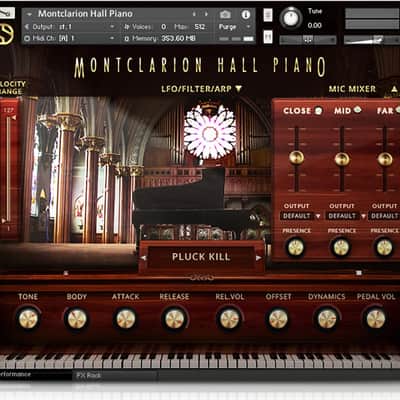Click the Midi Ch icon
The width and height of the screenshot is (400, 400).
point(27,39)
